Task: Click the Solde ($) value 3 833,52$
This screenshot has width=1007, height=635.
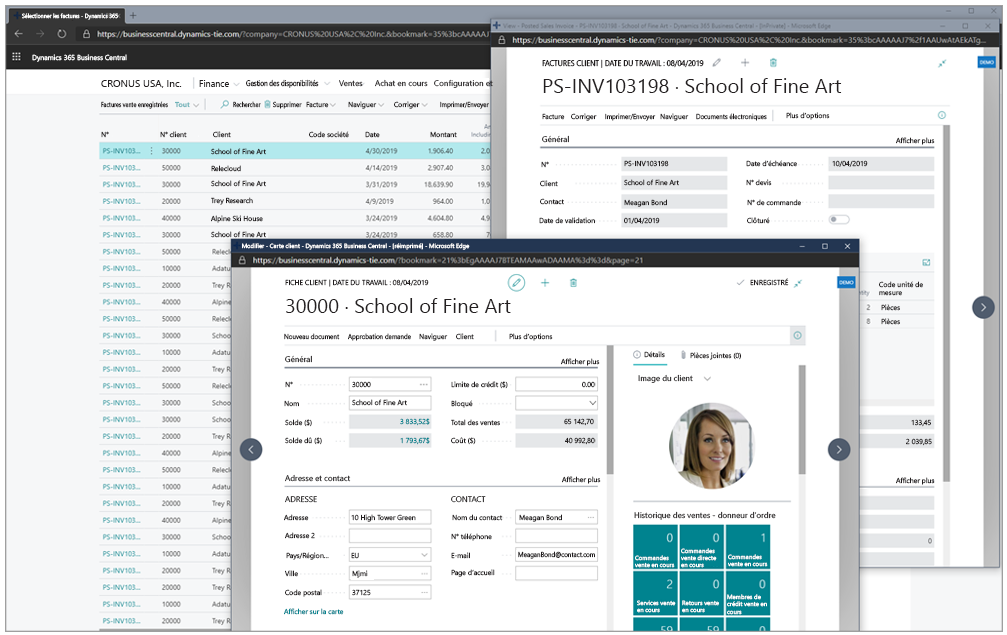Action: [x=390, y=422]
